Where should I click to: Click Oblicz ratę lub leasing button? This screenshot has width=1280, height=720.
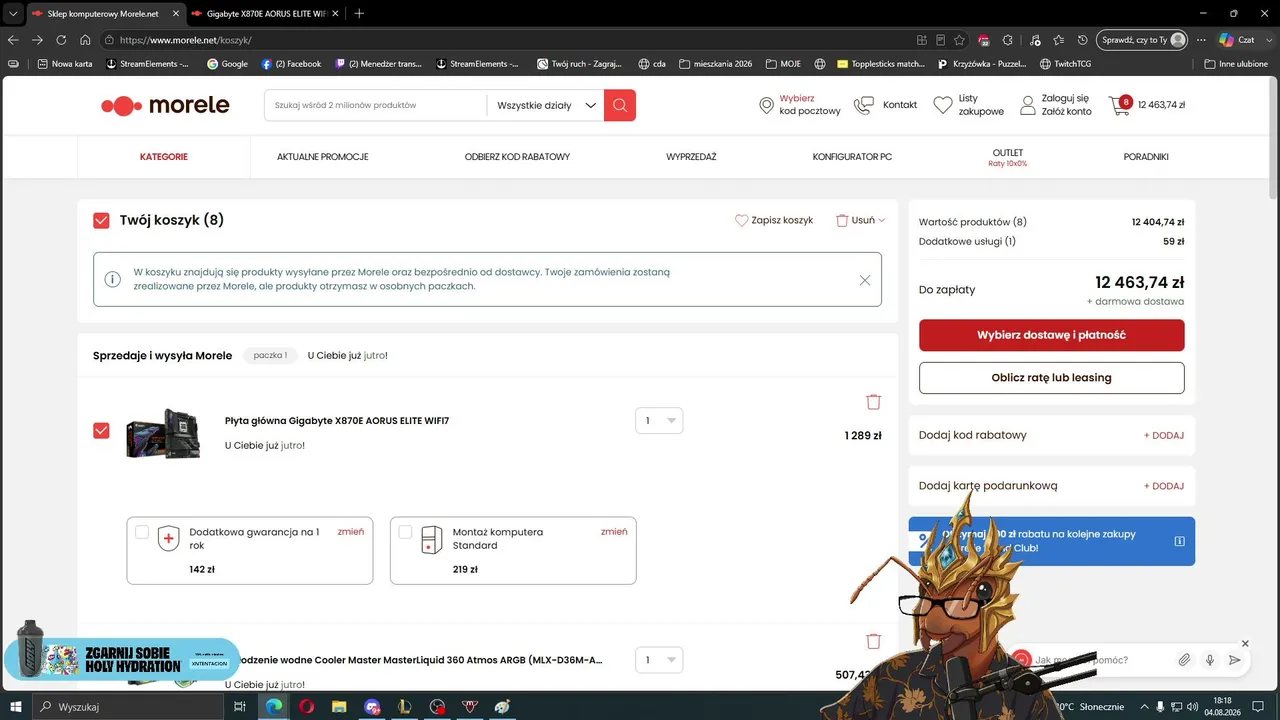coord(1052,378)
